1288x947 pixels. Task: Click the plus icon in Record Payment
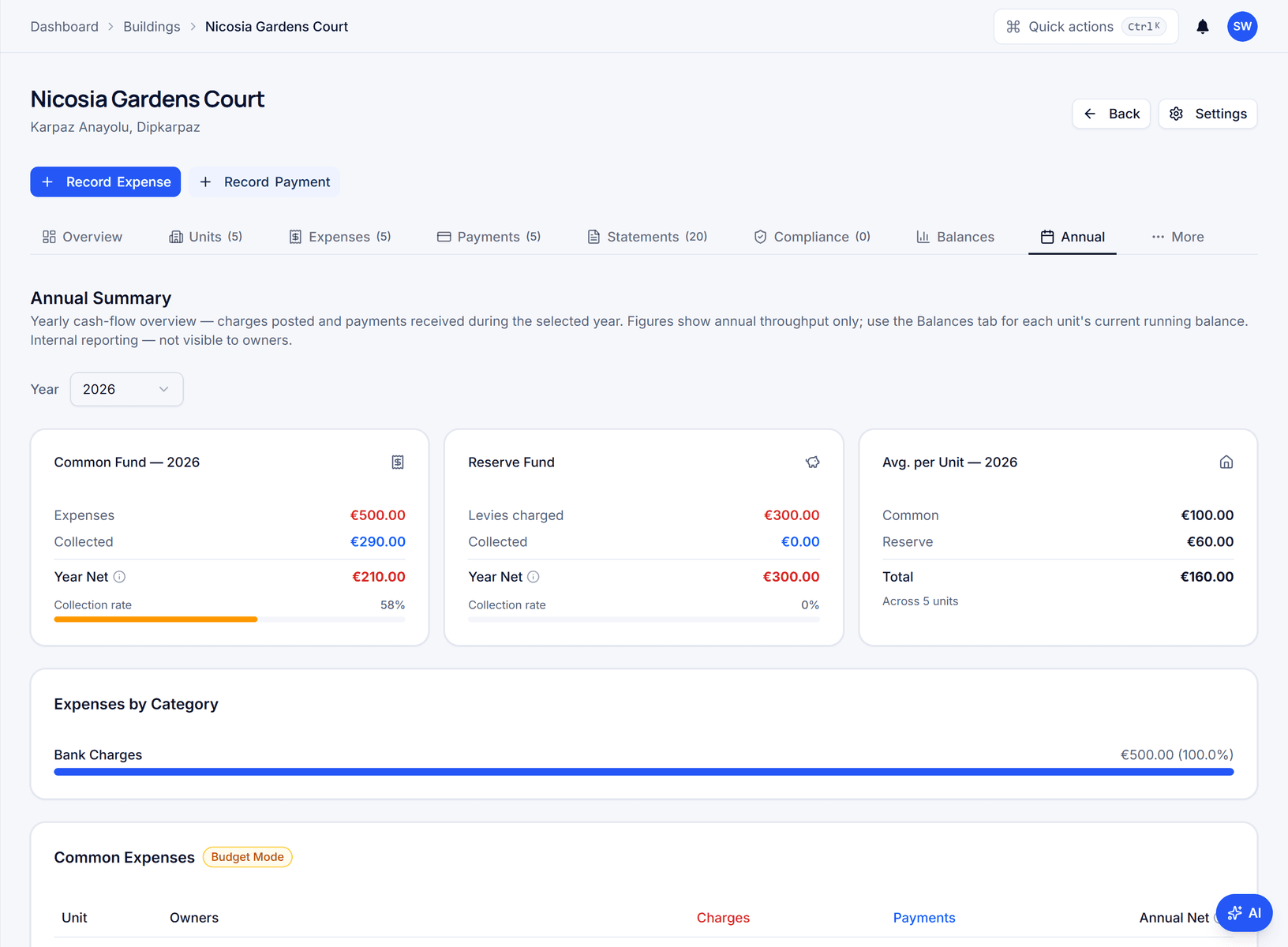tap(205, 182)
